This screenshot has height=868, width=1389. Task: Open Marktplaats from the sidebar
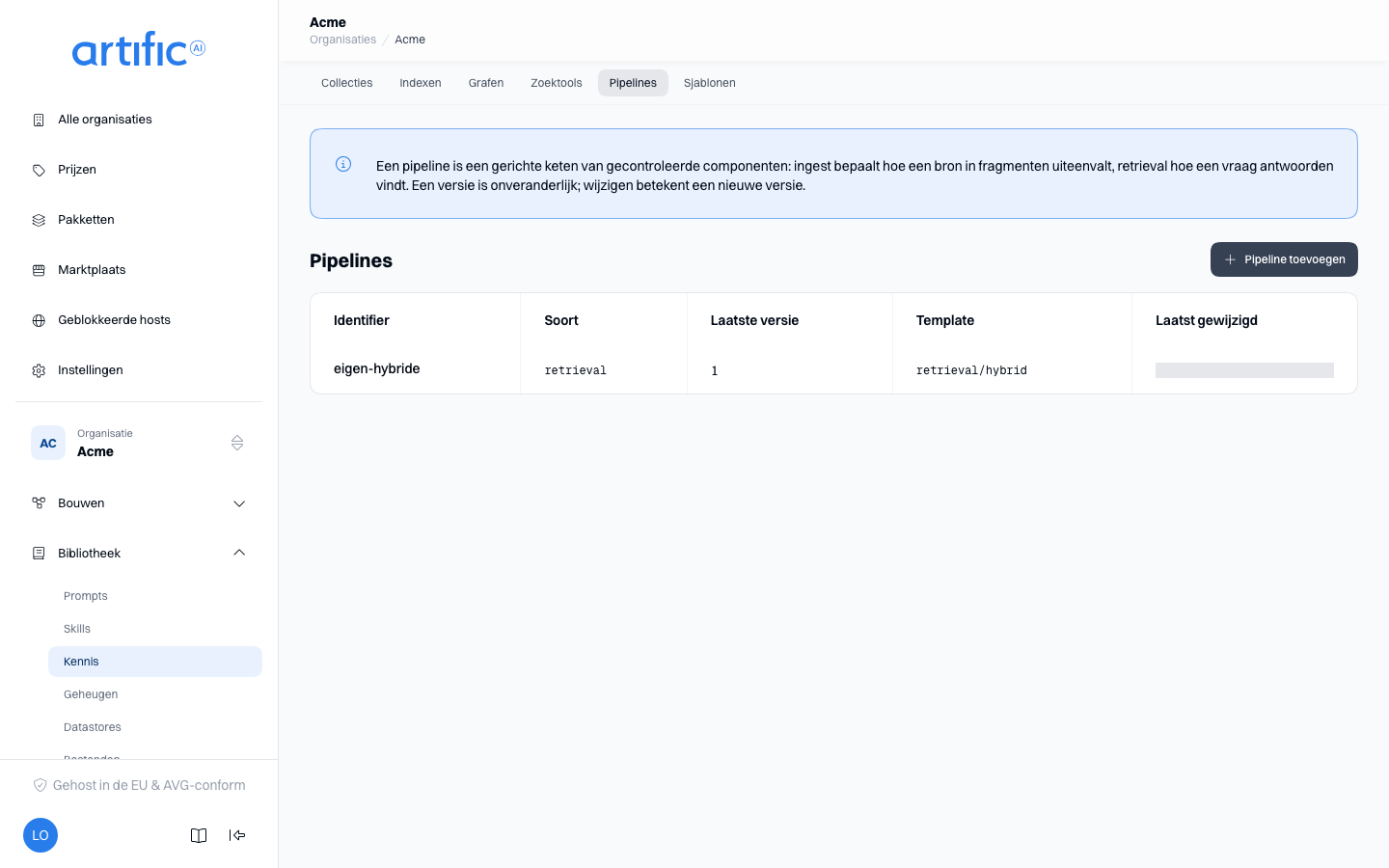click(x=139, y=270)
